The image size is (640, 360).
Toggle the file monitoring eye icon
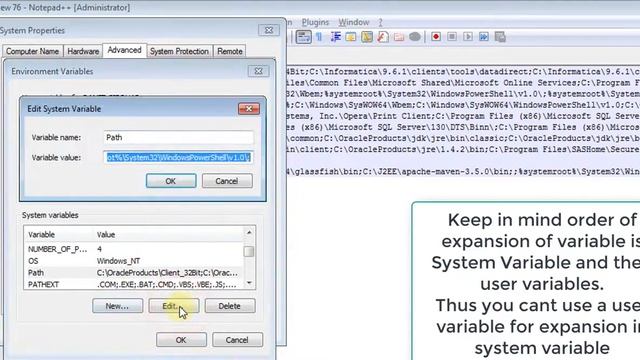[415, 37]
